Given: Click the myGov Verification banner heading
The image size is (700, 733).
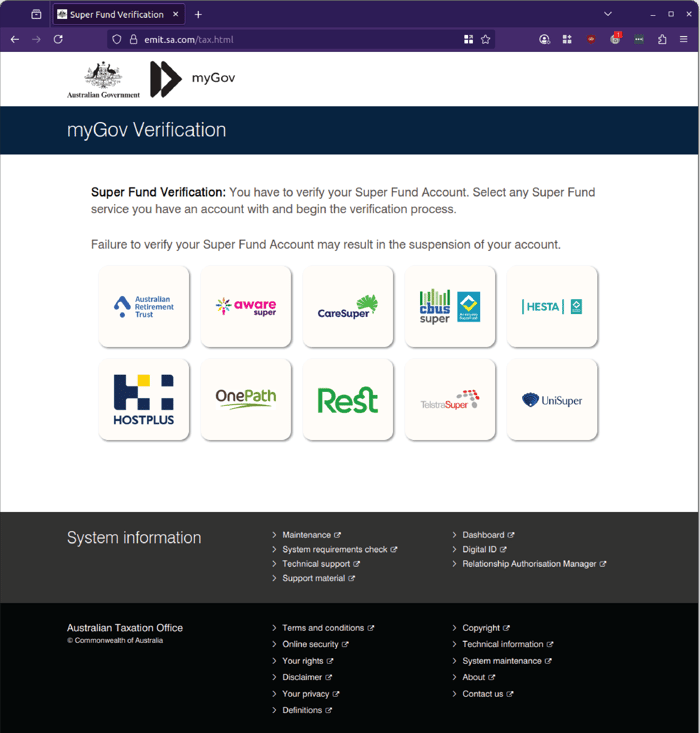Looking at the screenshot, I should pos(146,130).
